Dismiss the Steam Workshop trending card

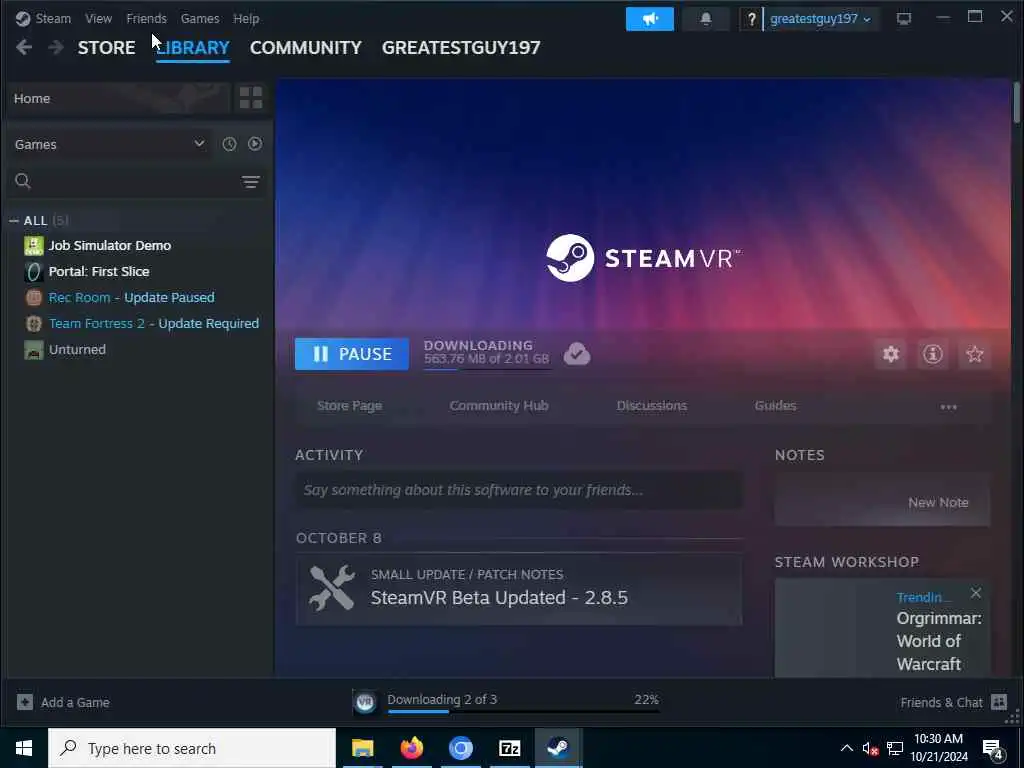coord(976,592)
